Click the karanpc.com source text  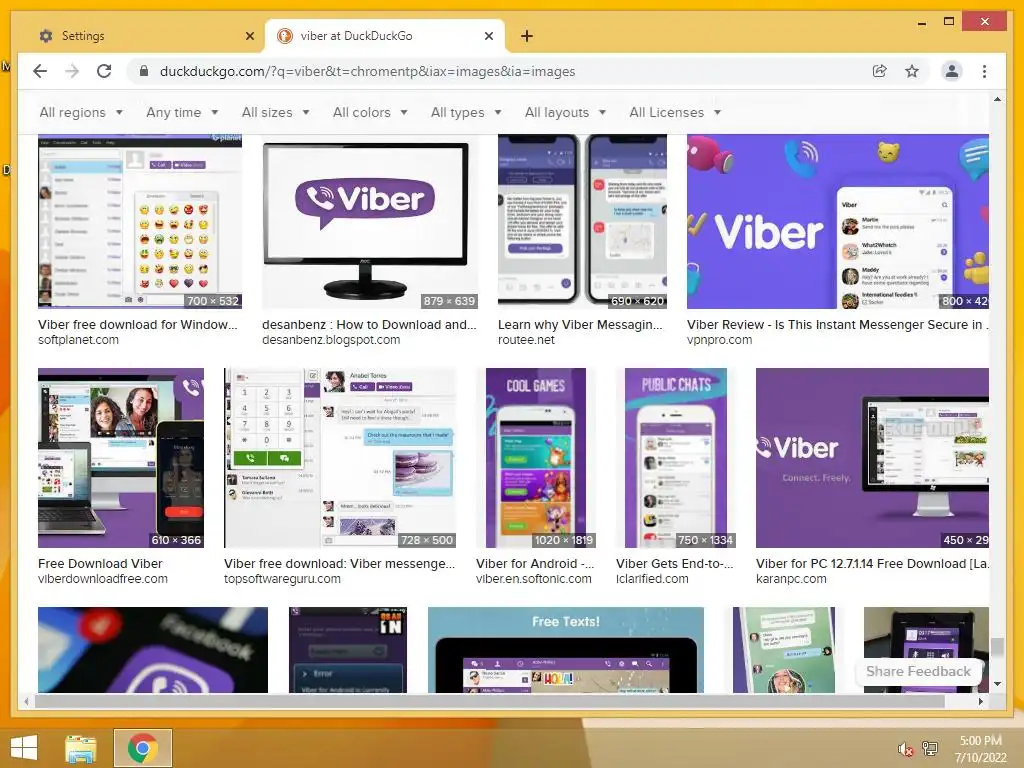coord(791,579)
